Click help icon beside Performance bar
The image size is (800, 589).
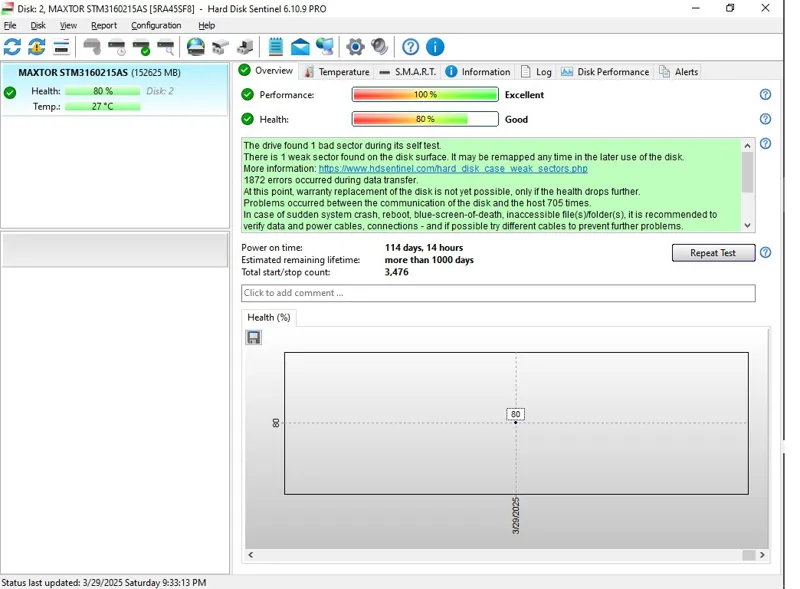click(x=765, y=95)
